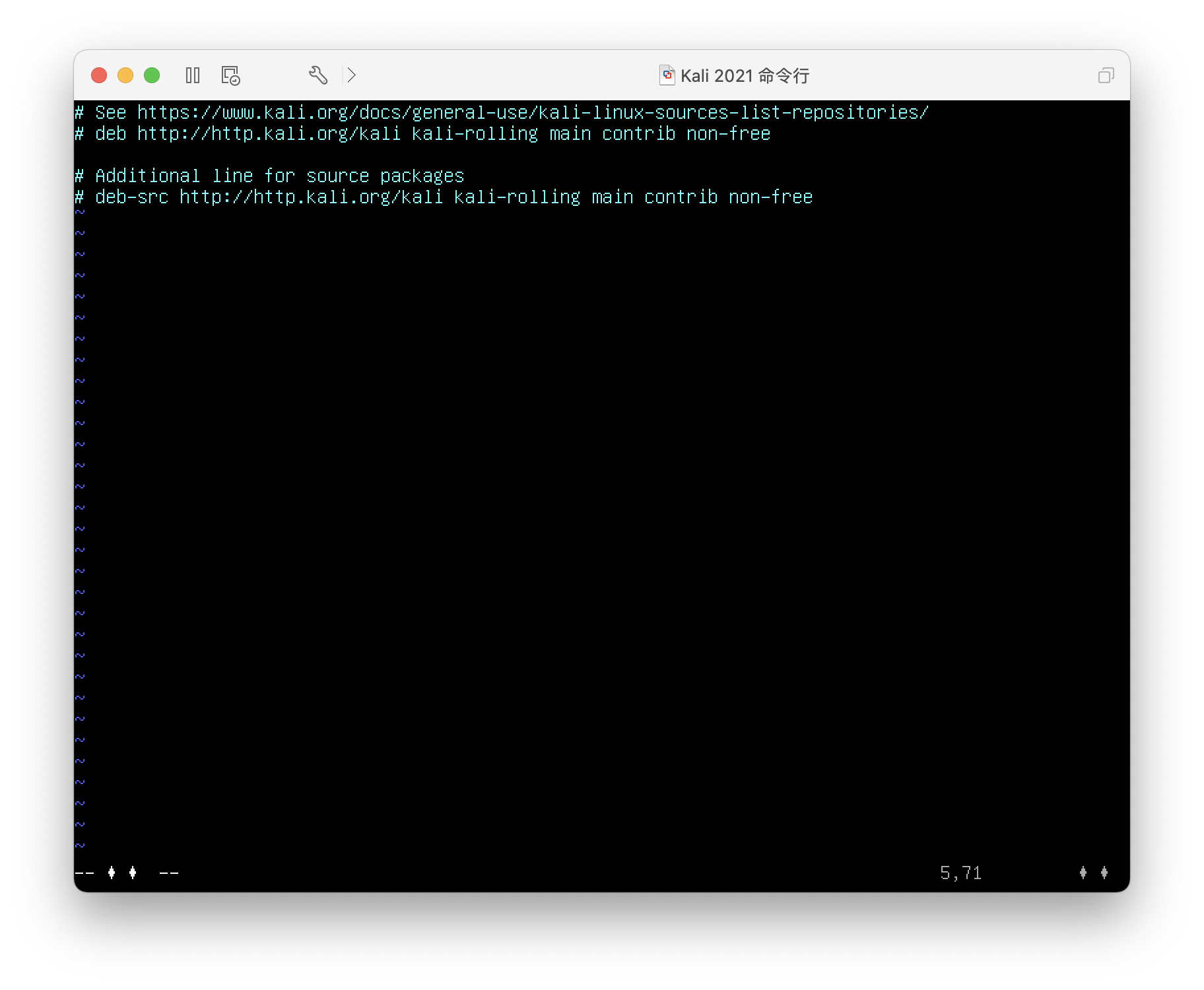Viewport: 1204px width, 990px height.
Task: Click the Kali 2021 document icon
Action: [667, 75]
